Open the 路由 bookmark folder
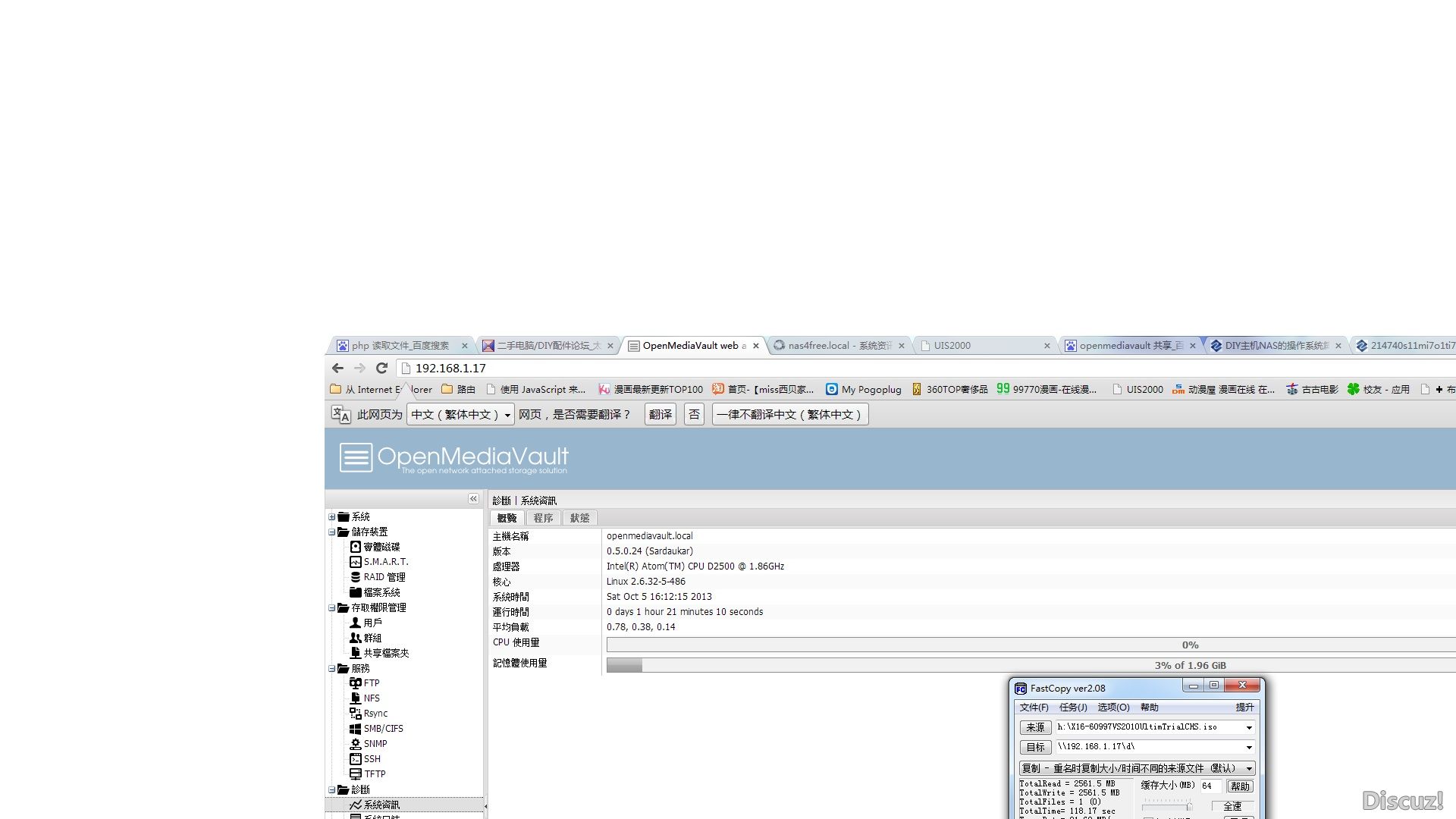1456x819 pixels. pyautogui.click(x=459, y=389)
